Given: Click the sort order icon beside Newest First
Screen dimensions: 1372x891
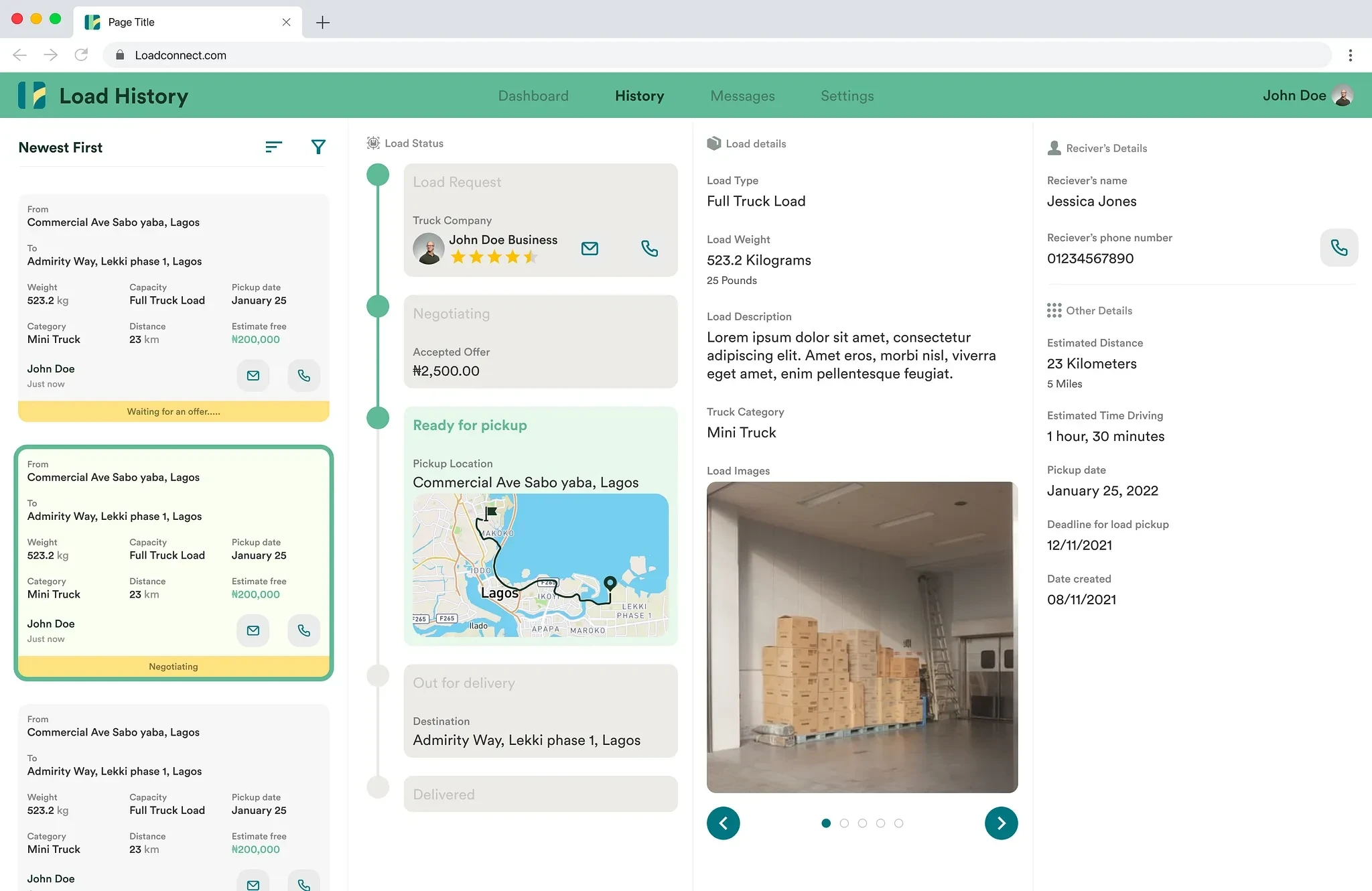Looking at the screenshot, I should 273,147.
